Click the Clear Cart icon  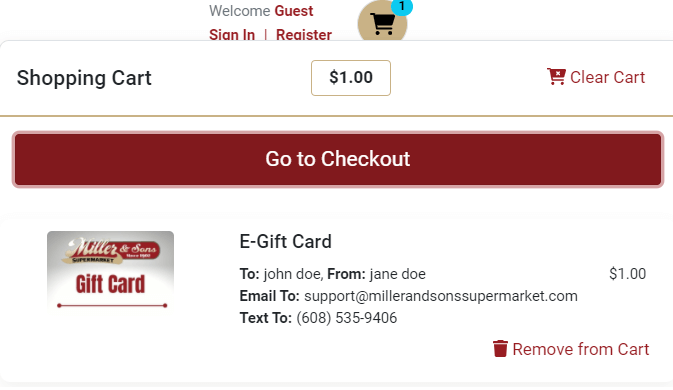pyautogui.click(x=556, y=77)
